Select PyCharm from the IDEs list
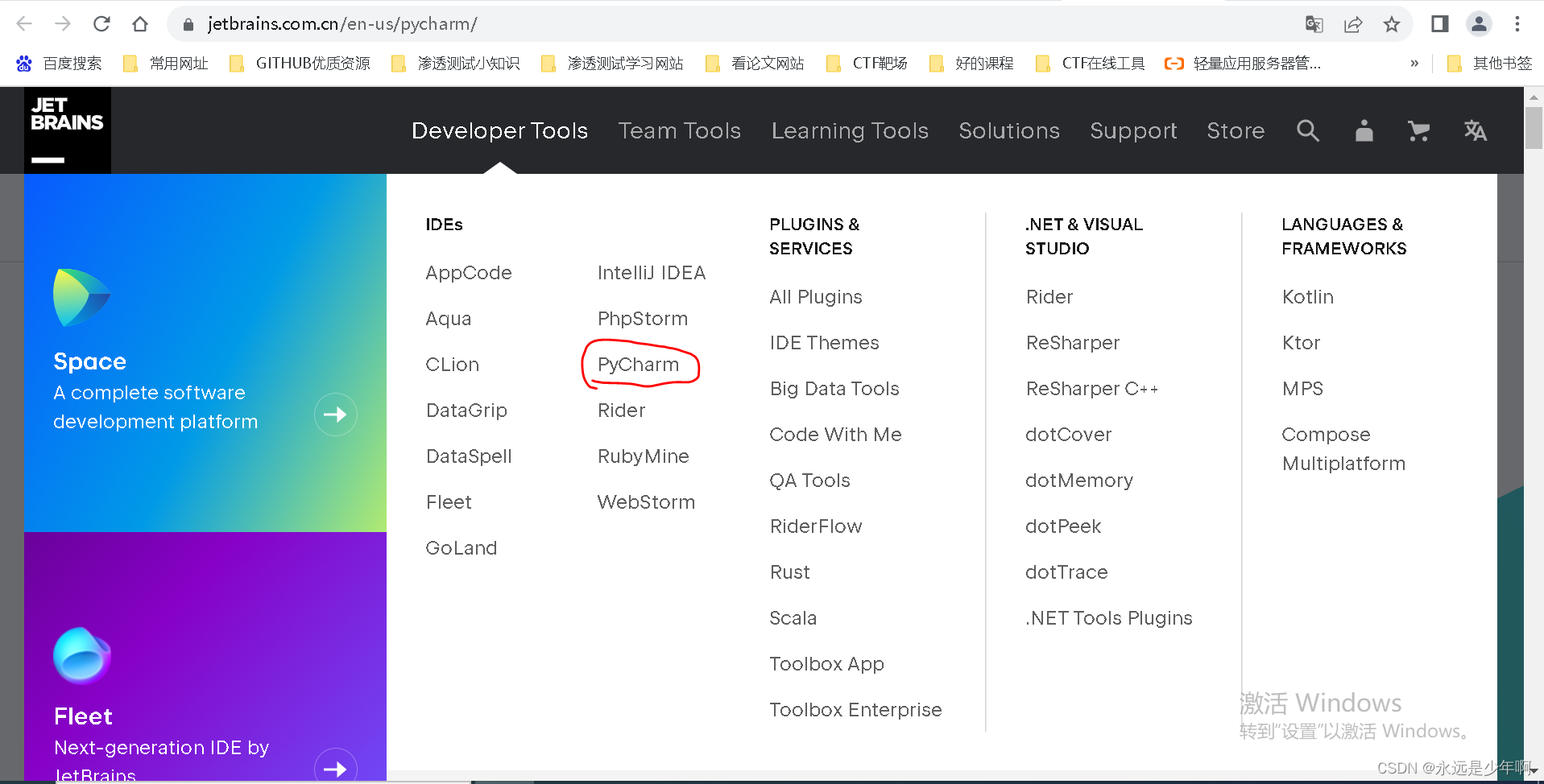This screenshot has width=1544, height=784. (638, 365)
